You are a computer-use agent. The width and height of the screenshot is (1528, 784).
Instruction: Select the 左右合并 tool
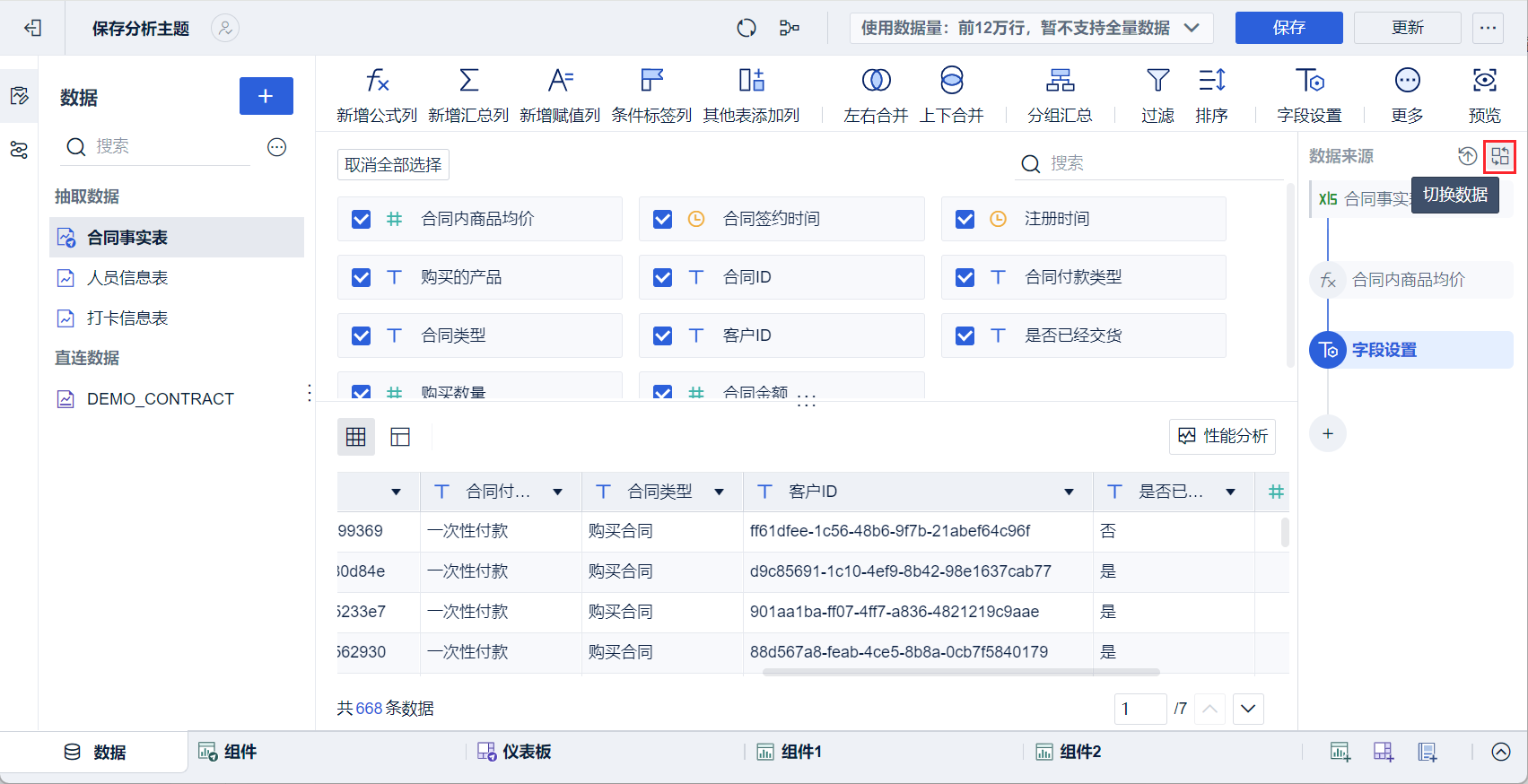click(x=876, y=95)
